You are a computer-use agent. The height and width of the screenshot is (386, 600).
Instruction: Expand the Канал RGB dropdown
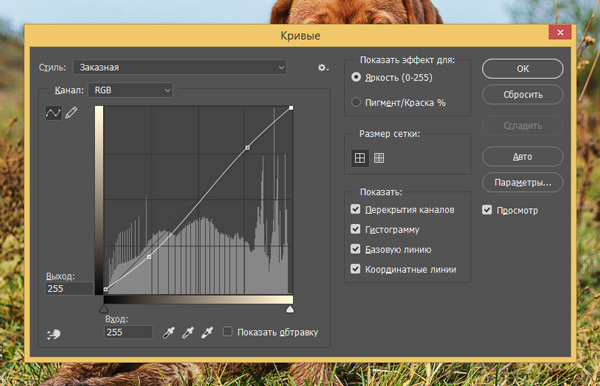click(130, 90)
